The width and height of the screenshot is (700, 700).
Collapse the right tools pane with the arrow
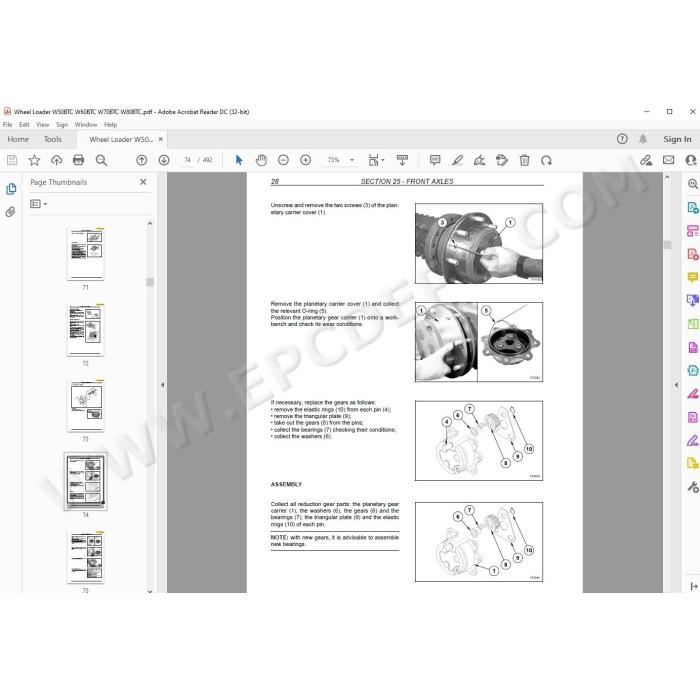click(x=676, y=384)
